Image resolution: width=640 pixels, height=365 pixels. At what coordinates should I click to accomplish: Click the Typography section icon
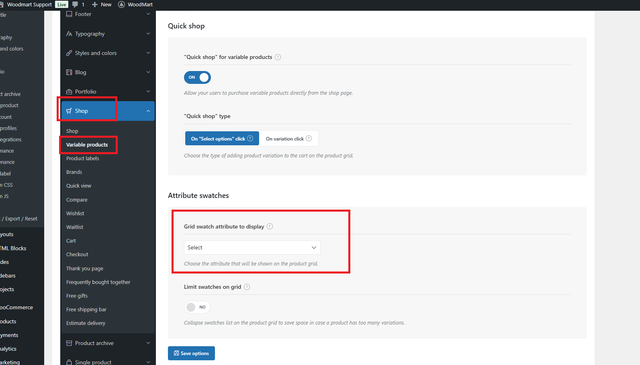[x=69, y=34]
